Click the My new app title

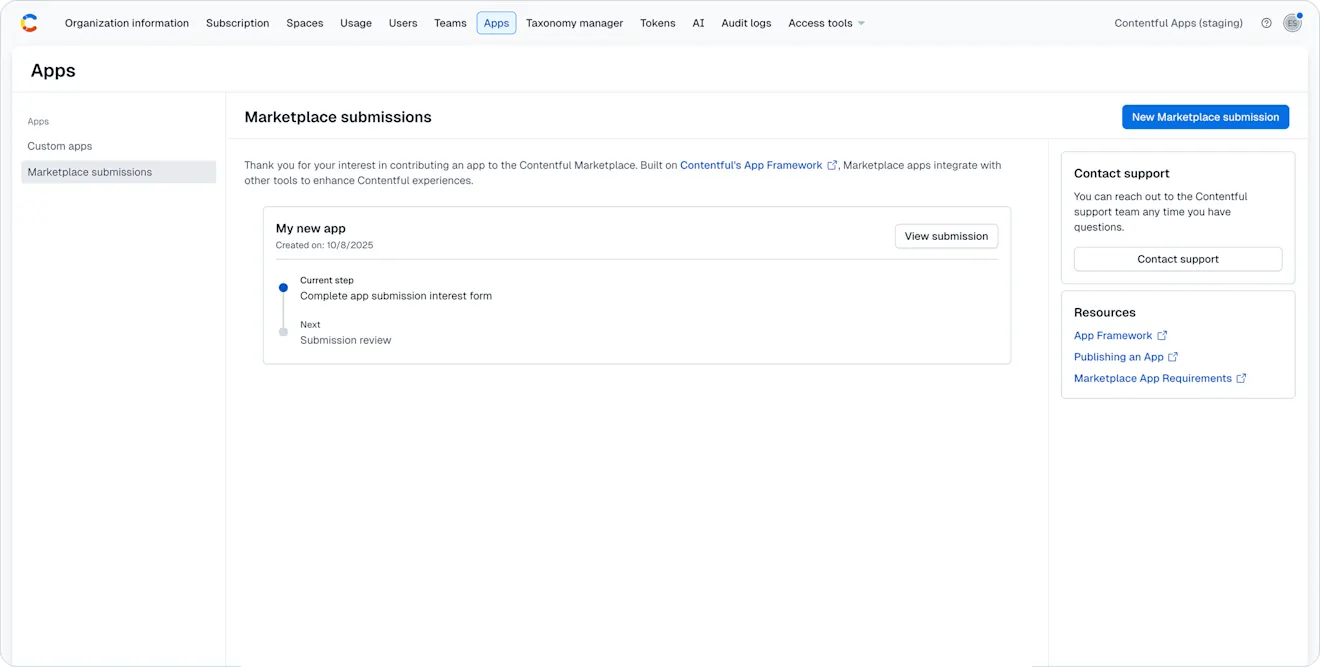[x=311, y=229]
